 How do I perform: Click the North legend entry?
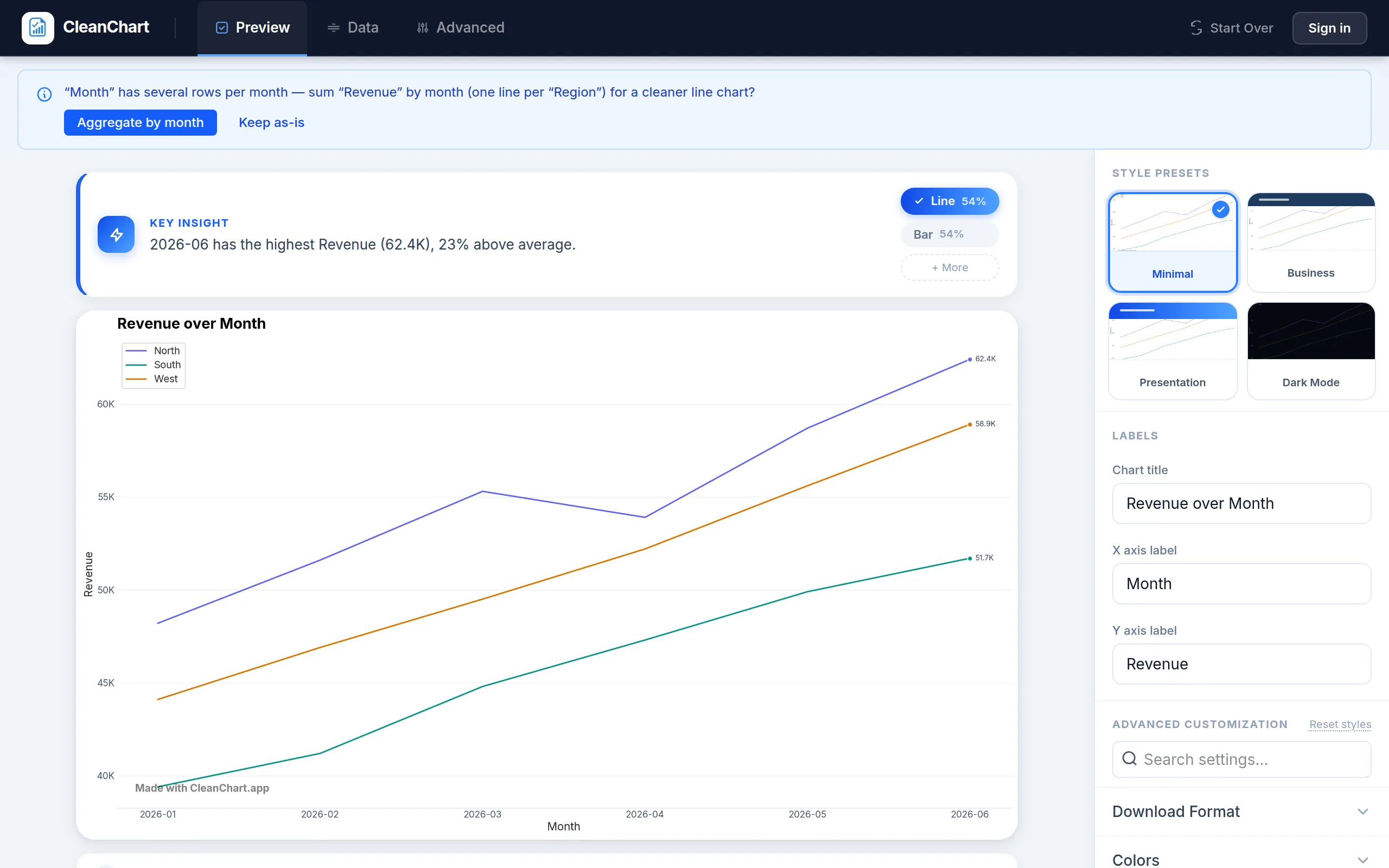153,350
